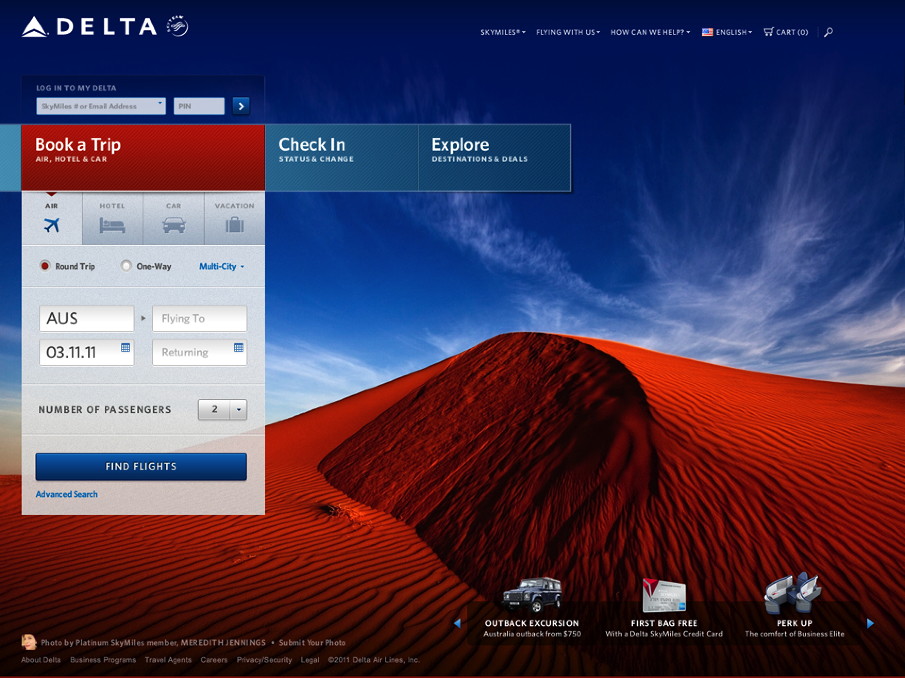This screenshot has height=678, width=905.
Task: Switch to Check In tab
Action: pos(342,157)
